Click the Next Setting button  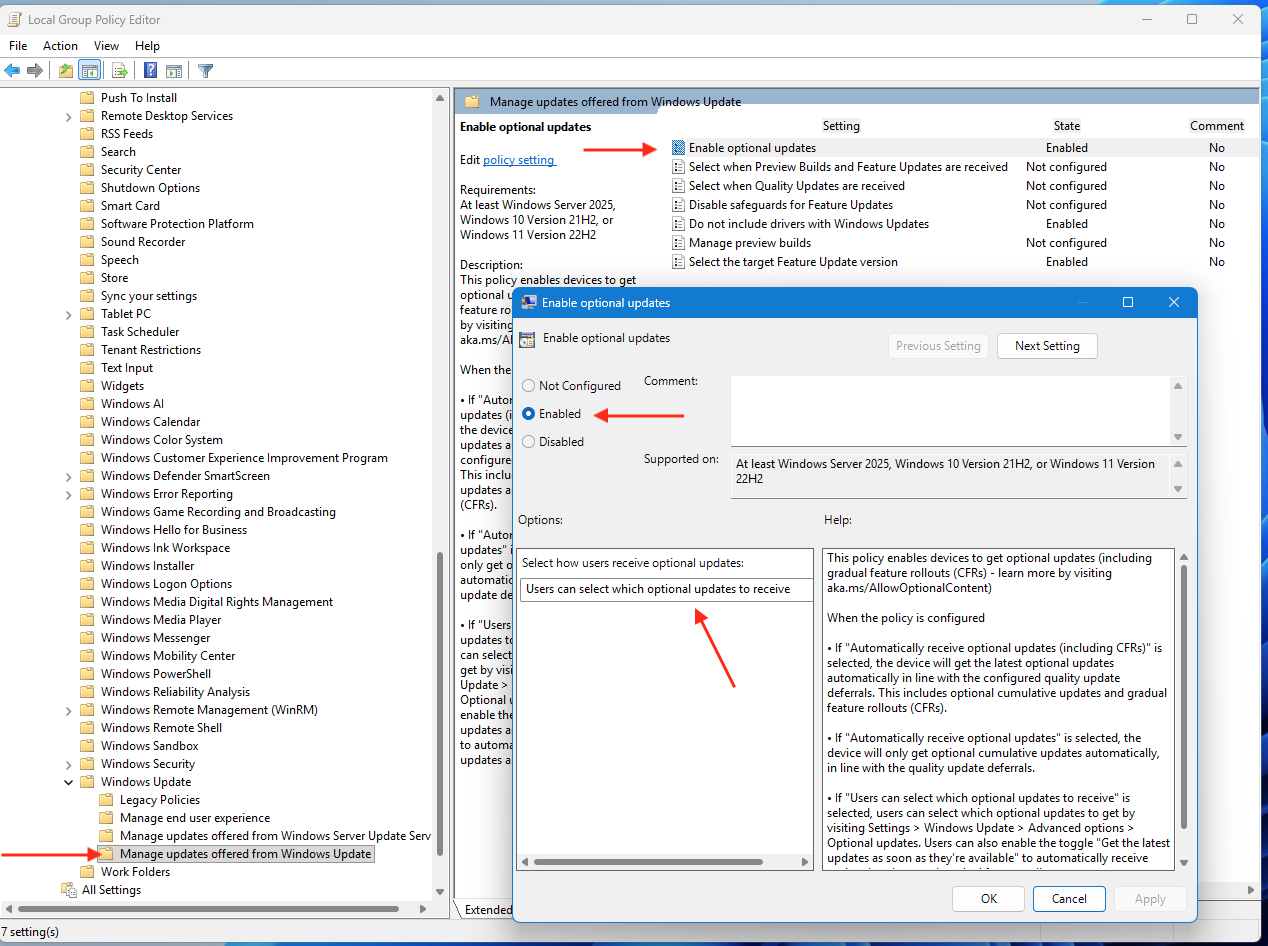point(1047,346)
